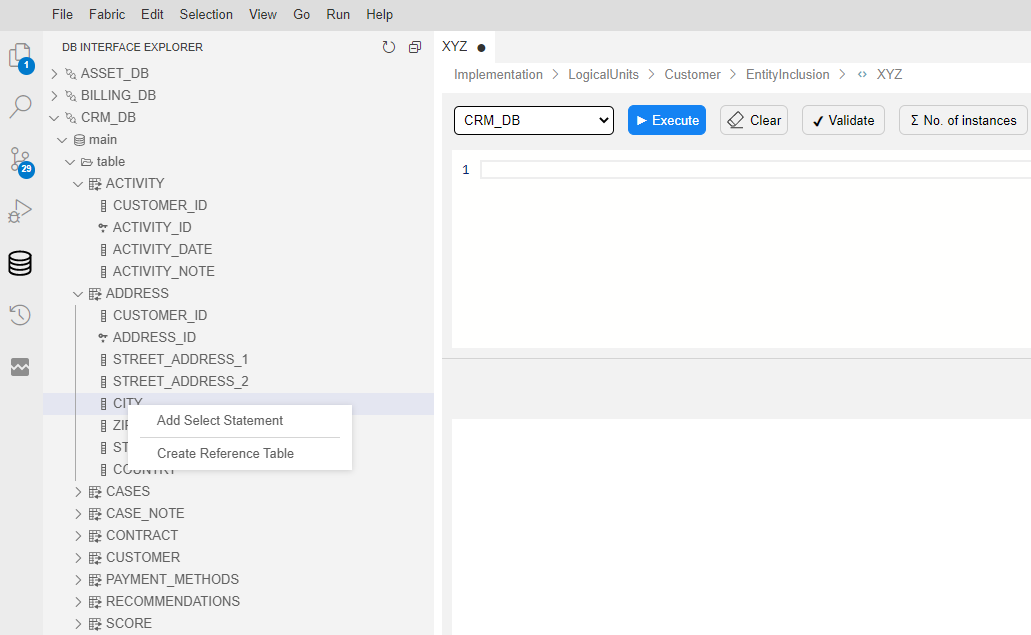The height and width of the screenshot is (635, 1031).
Task: Open the Run and Debug icon
Action: [x=20, y=211]
